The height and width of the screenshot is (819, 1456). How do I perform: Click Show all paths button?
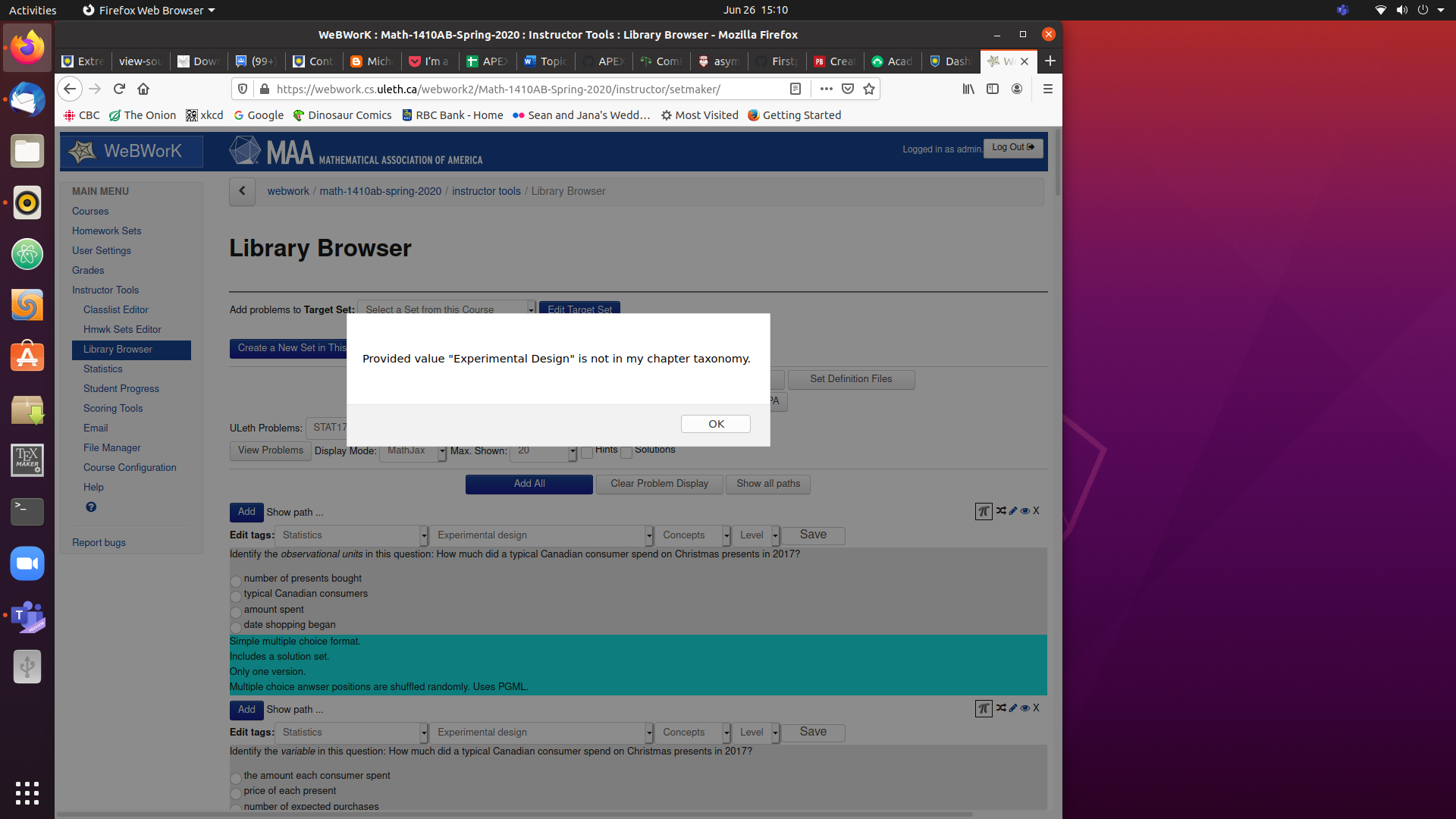click(768, 483)
